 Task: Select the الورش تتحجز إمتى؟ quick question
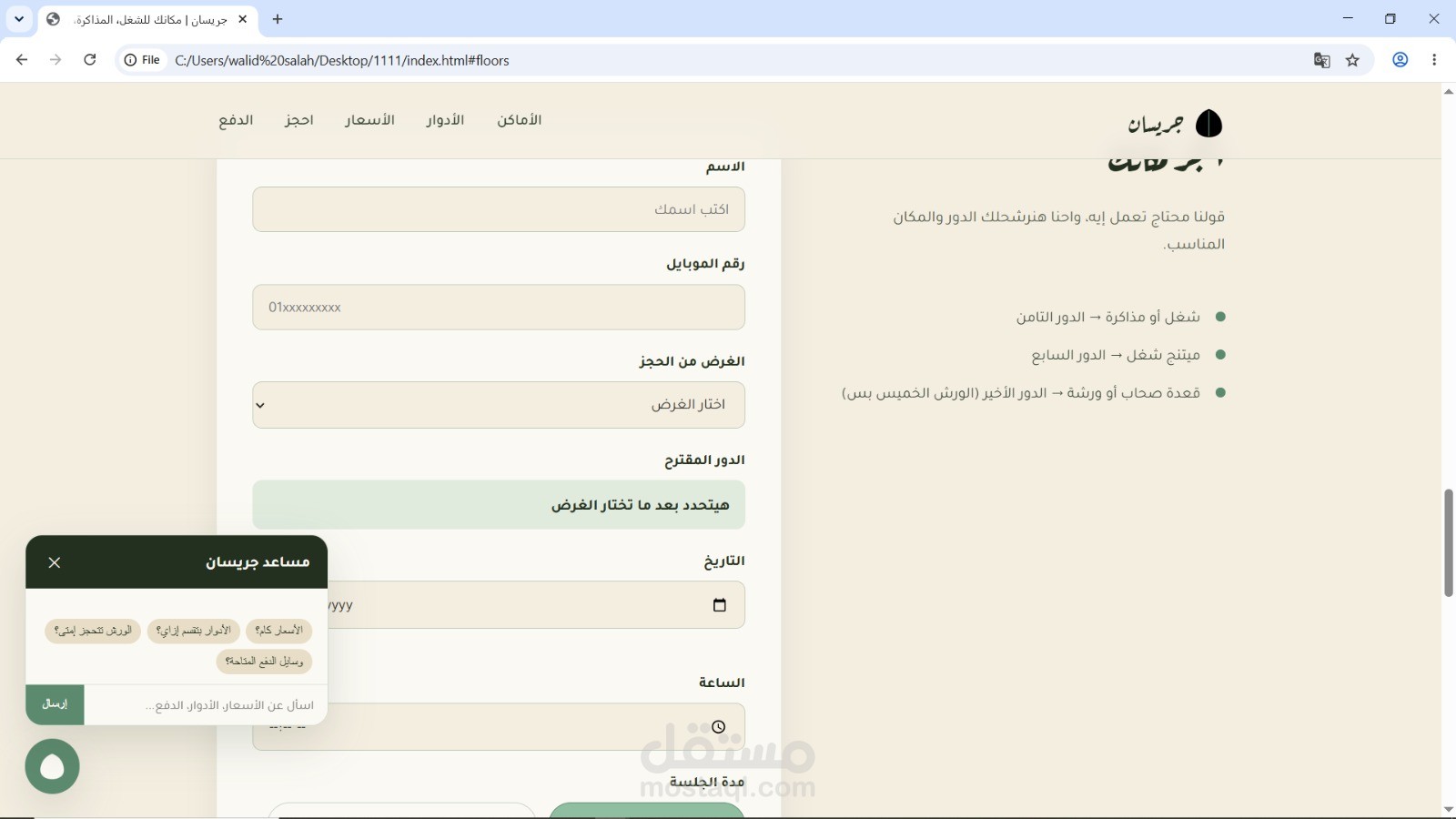coord(93,631)
